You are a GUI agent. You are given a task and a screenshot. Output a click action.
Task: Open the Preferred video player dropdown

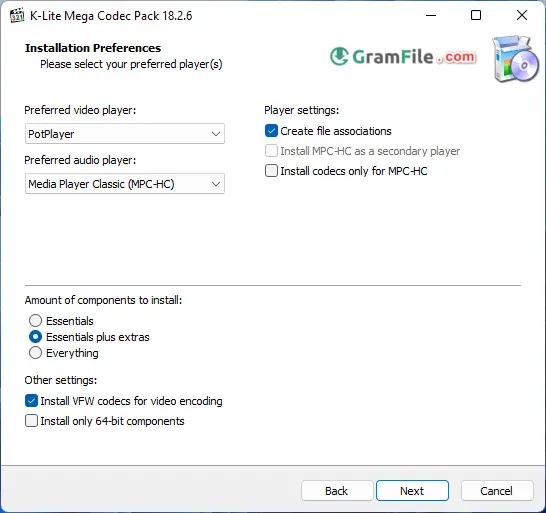pyautogui.click(x=125, y=134)
